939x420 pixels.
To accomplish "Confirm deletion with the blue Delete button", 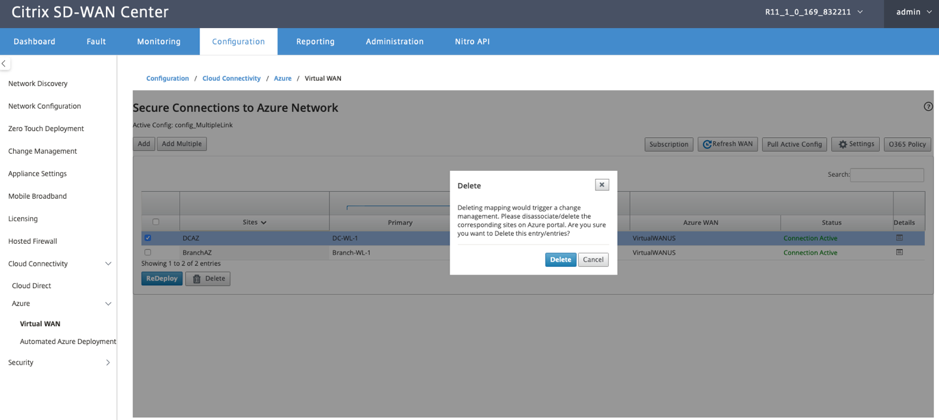I will click(x=561, y=260).
